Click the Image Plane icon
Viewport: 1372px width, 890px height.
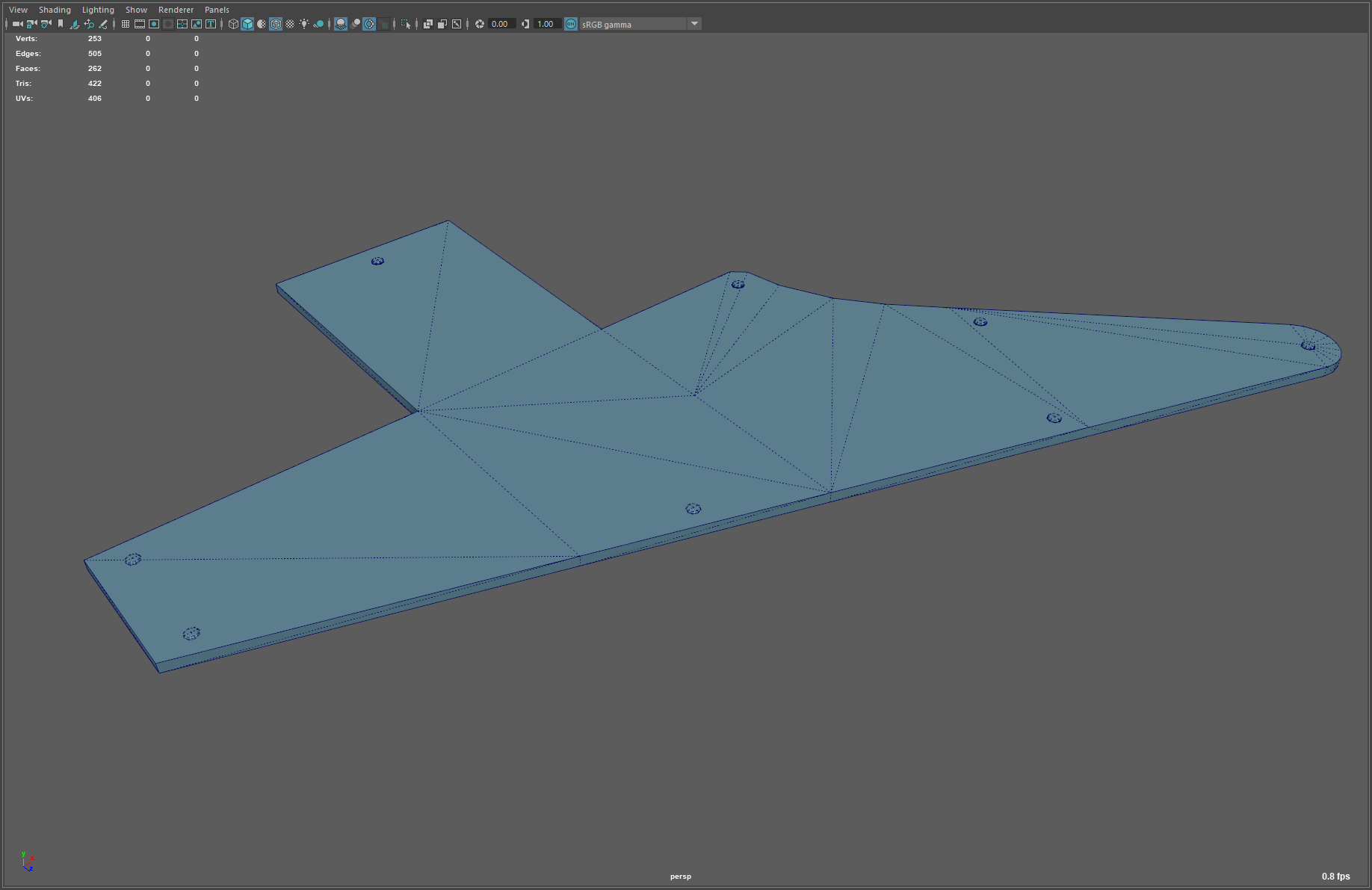pos(75,24)
